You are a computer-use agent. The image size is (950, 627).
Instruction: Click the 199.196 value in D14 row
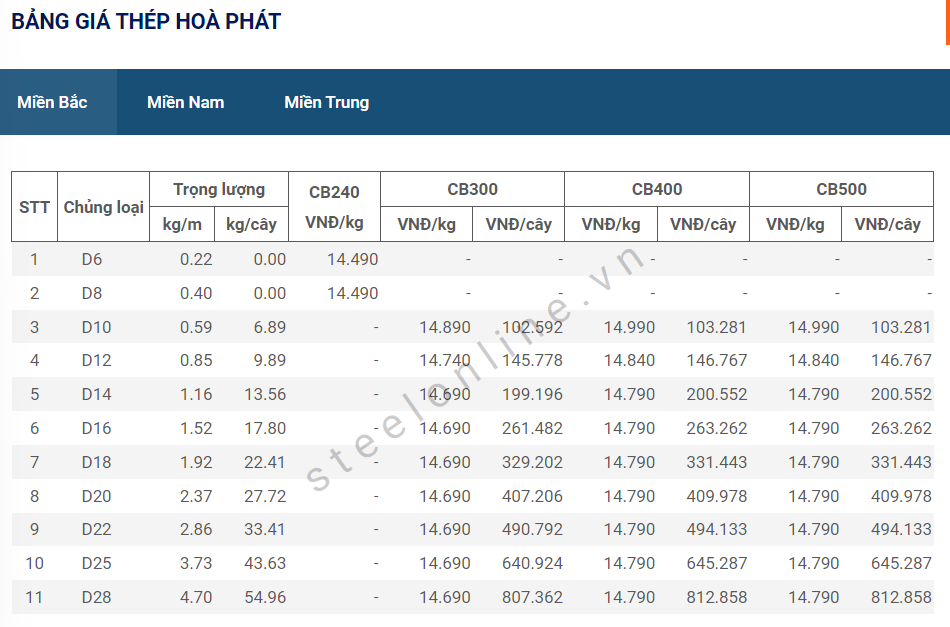(x=533, y=394)
